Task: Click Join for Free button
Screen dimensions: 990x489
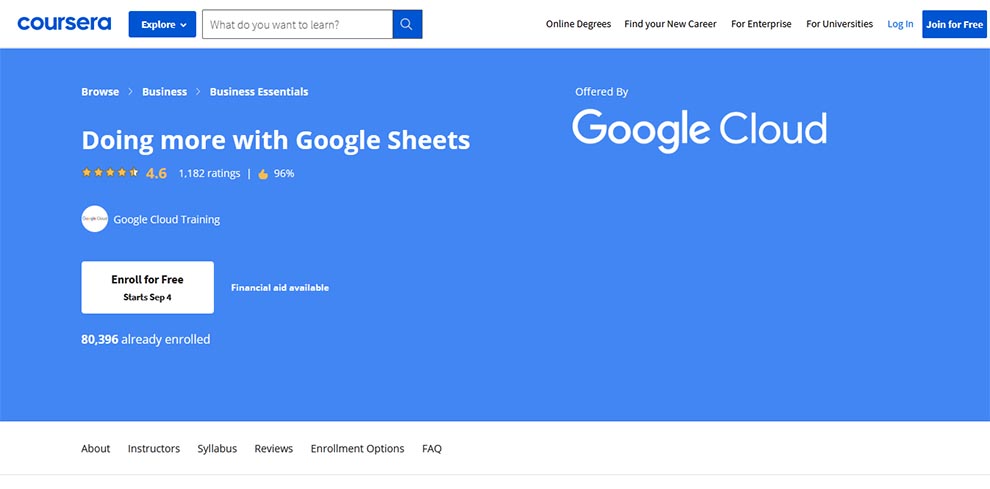Action: [x=954, y=24]
